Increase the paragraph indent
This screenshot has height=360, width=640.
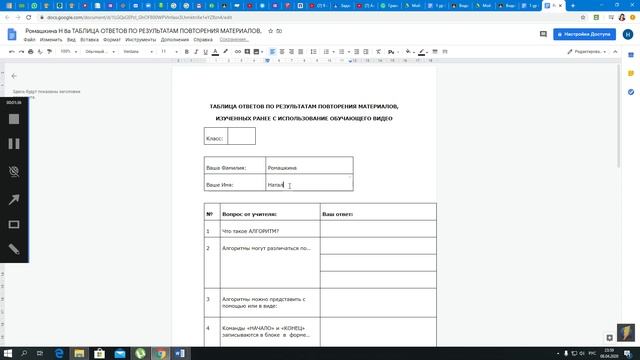[x=366, y=52]
